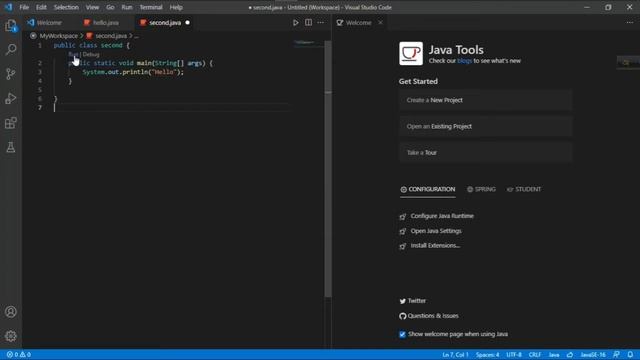Open the View menu
Image resolution: width=640 pixels, height=360 pixels.
tap(92, 7)
